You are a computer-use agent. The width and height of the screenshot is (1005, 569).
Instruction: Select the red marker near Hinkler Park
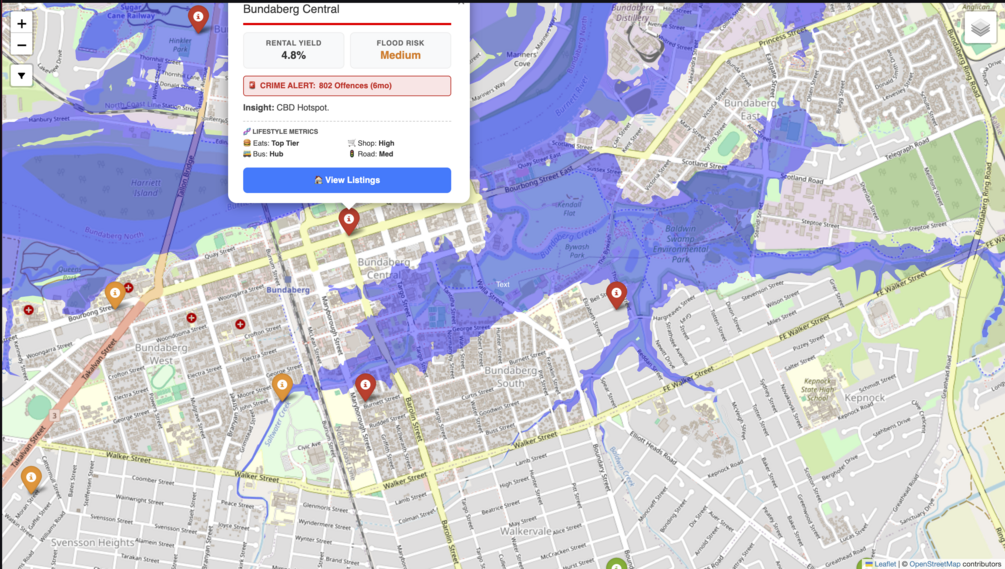pos(198,18)
